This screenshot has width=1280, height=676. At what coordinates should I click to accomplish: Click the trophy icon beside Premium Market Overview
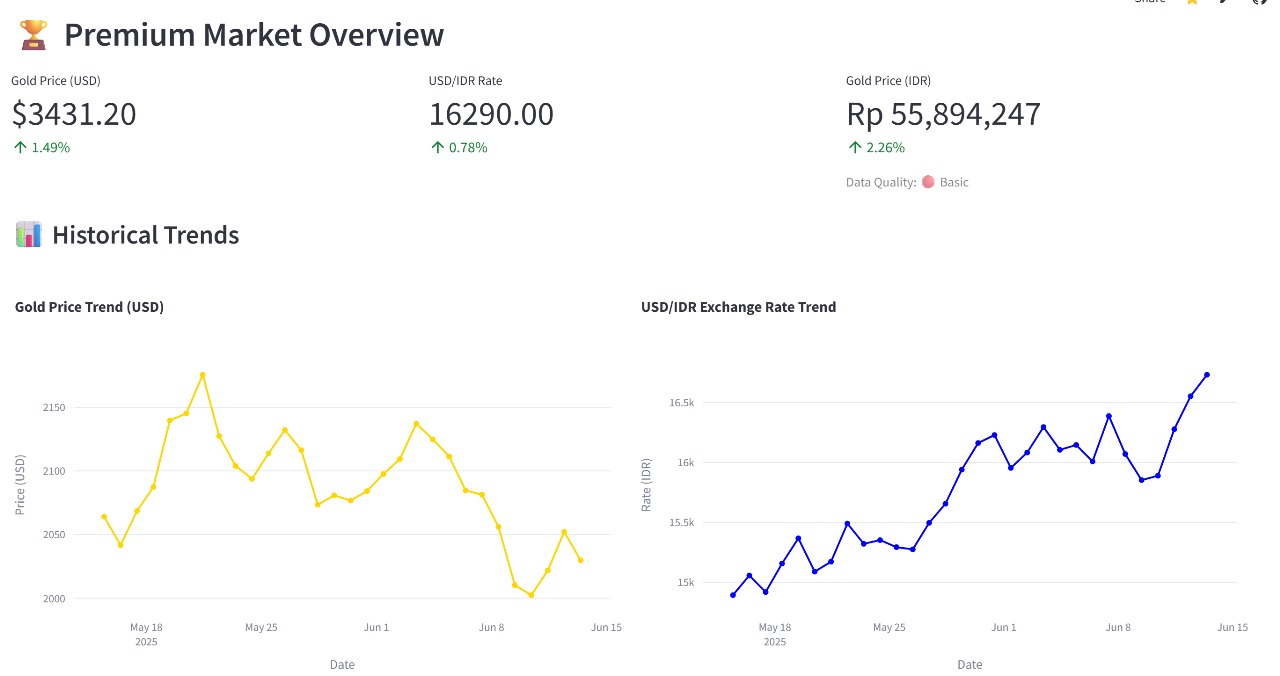(x=33, y=35)
